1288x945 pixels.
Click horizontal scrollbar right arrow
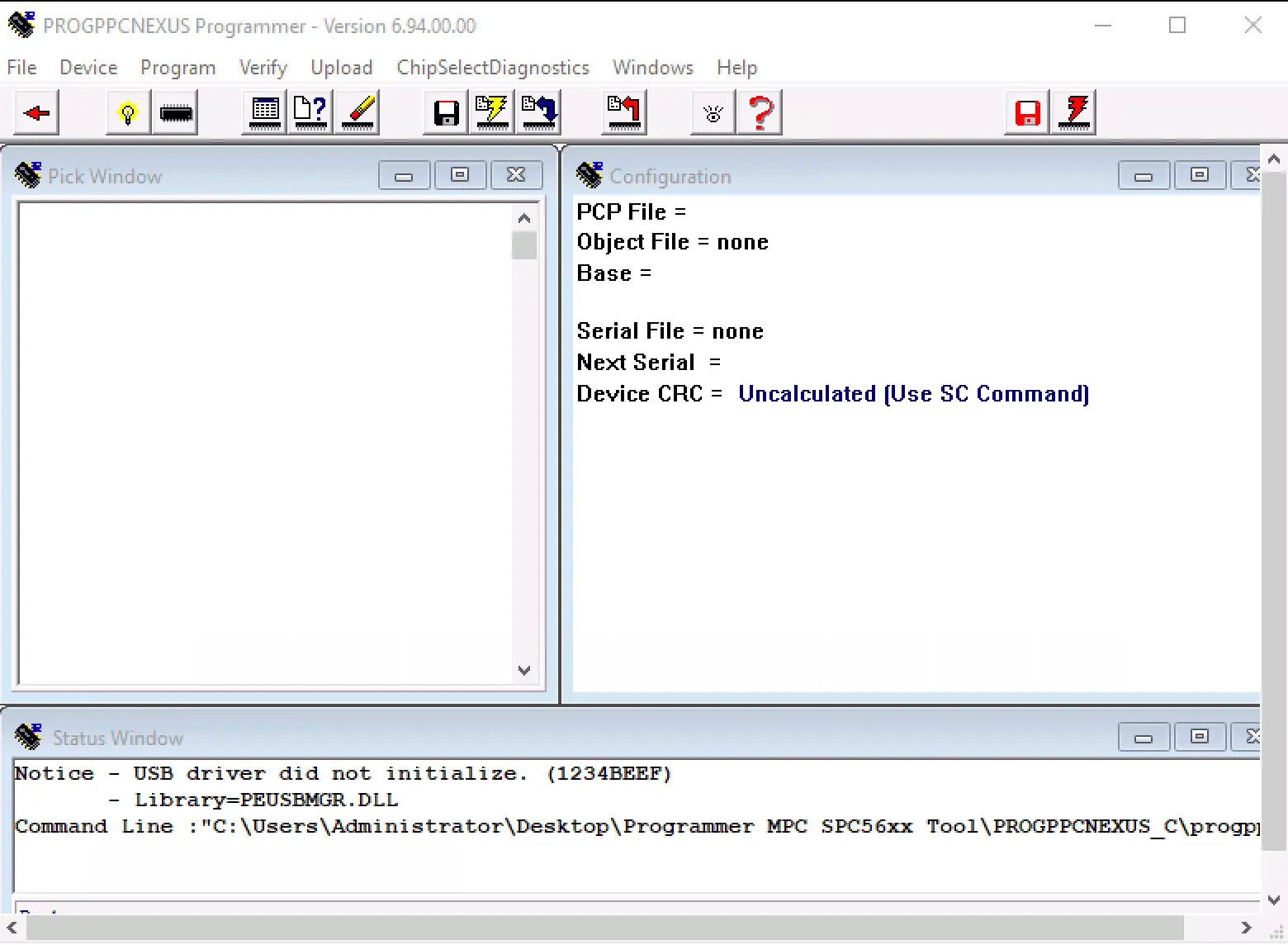point(1246,928)
